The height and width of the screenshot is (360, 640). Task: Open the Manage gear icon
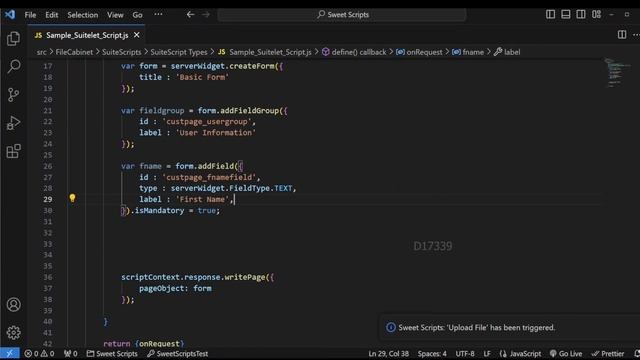pos(13,333)
